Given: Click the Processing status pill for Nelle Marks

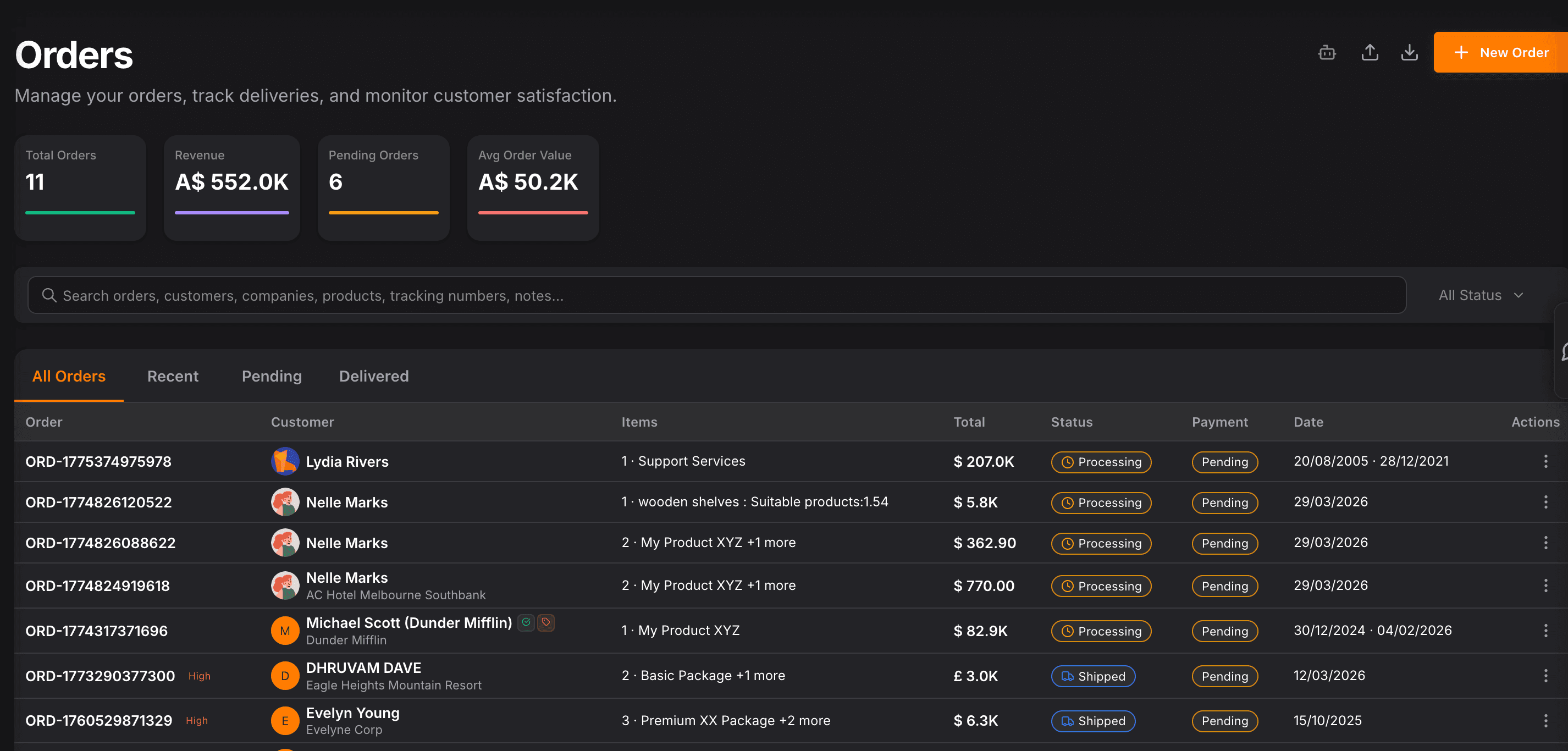Looking at the screenshot, I should [1101, 502].
